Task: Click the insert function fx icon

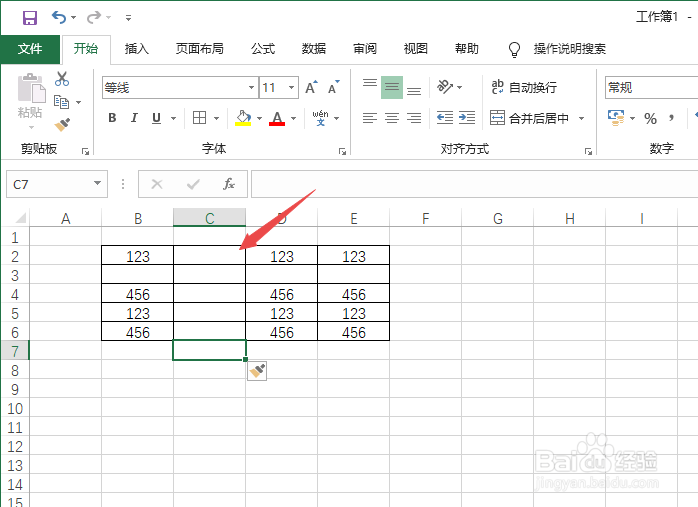Action: pos(229,184)
